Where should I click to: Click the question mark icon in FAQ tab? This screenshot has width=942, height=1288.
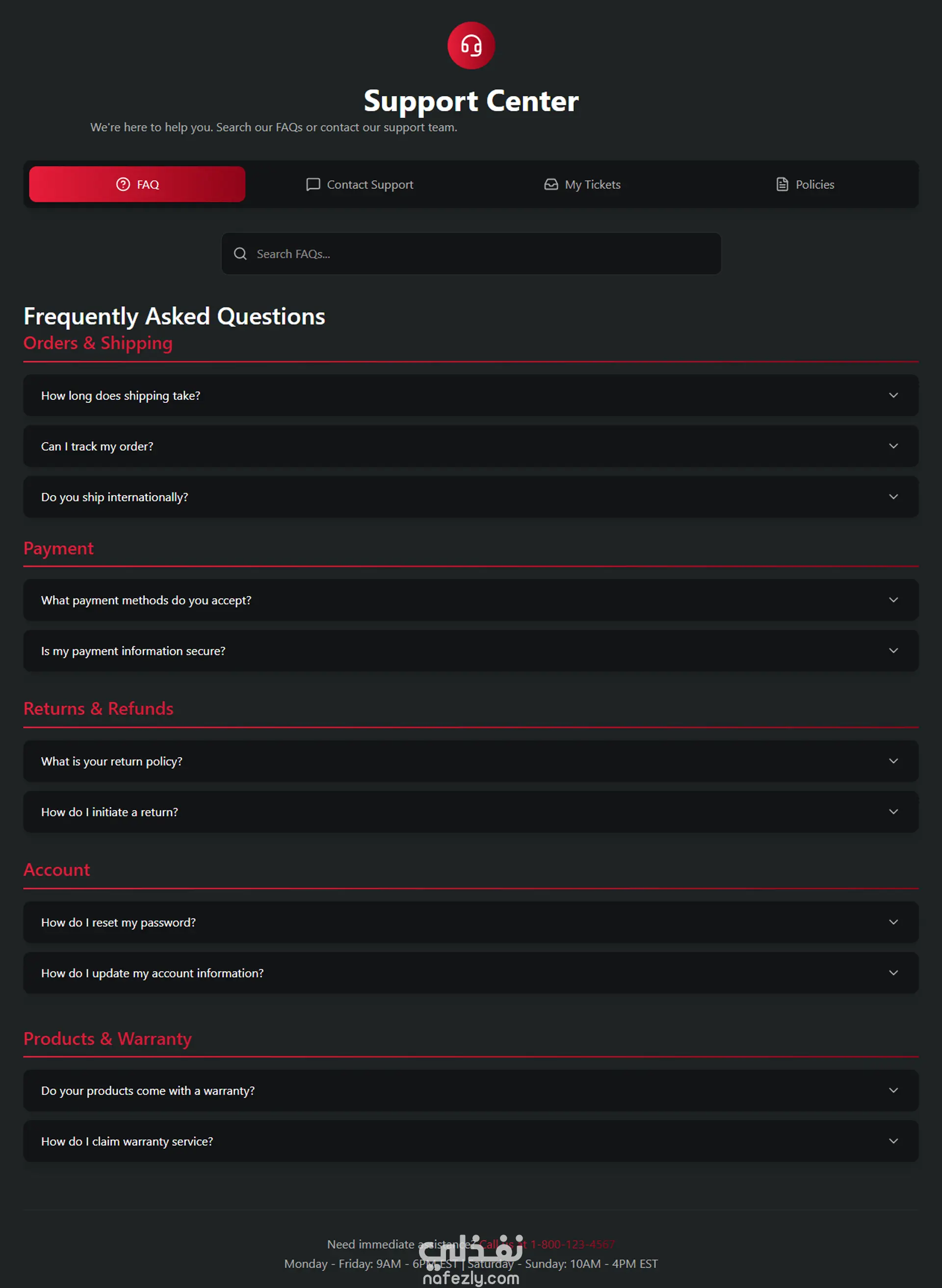point(123,184)
